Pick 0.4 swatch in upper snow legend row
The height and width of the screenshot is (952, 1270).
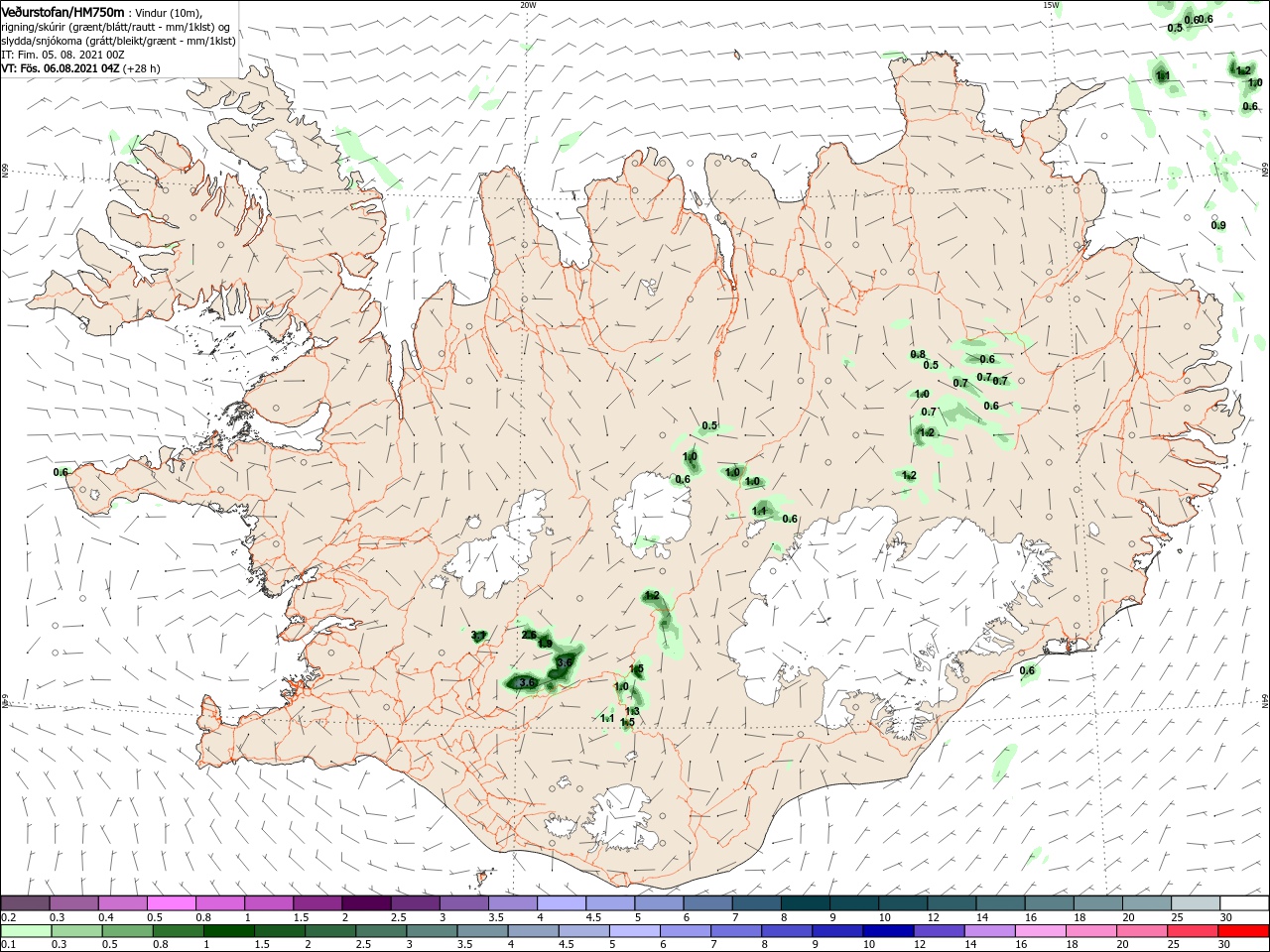(x=122, y=903)
